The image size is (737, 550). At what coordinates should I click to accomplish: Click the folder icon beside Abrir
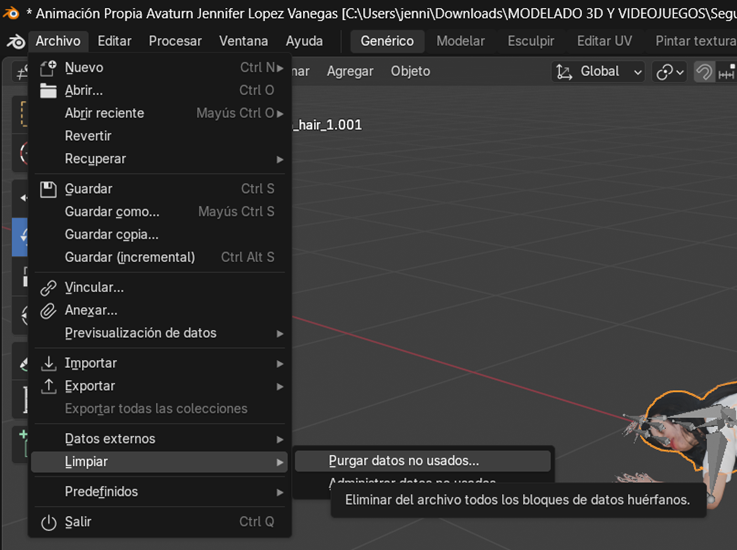(x=48, y=90)
